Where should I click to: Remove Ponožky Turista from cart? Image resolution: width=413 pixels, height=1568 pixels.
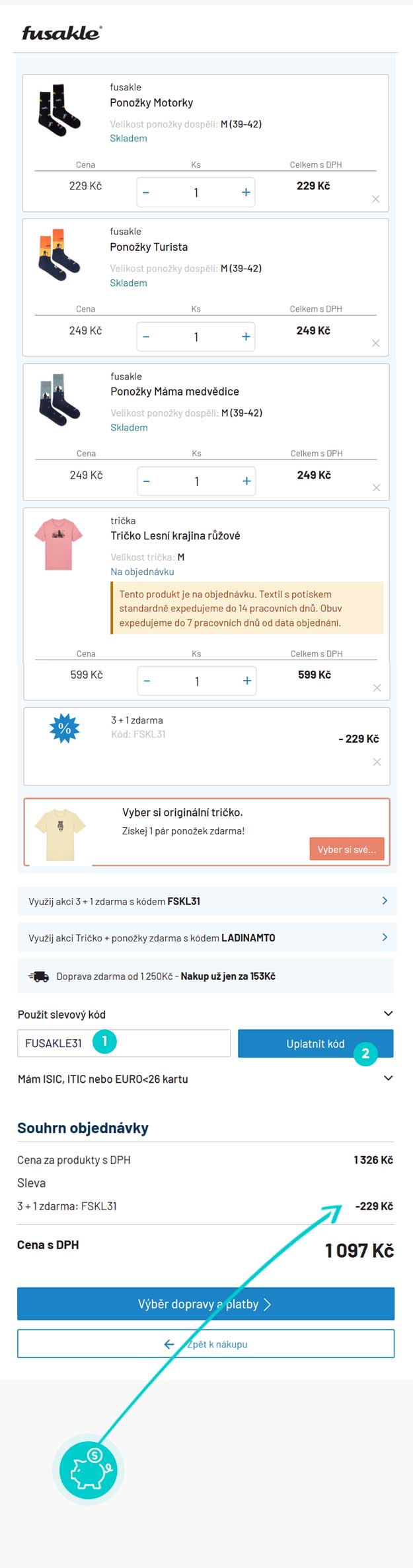[x=375, y=343]
